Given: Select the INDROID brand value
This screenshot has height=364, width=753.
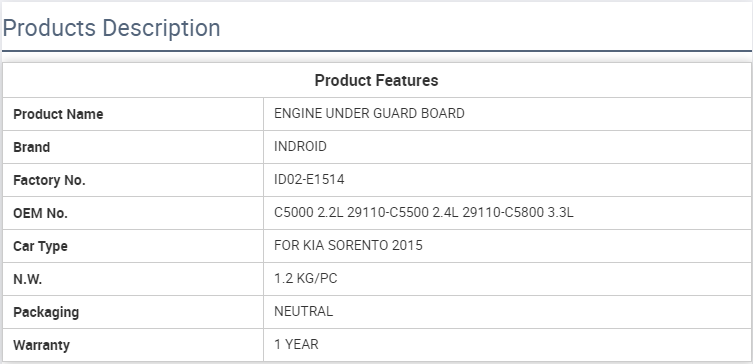Looking at the screenshot, I should [x=300, y=146].
